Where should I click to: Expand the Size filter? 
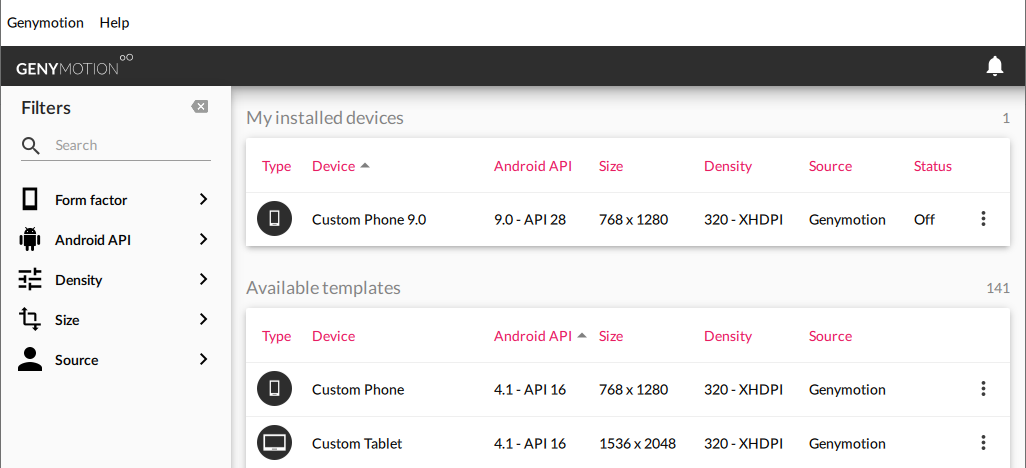pos(203,319)
